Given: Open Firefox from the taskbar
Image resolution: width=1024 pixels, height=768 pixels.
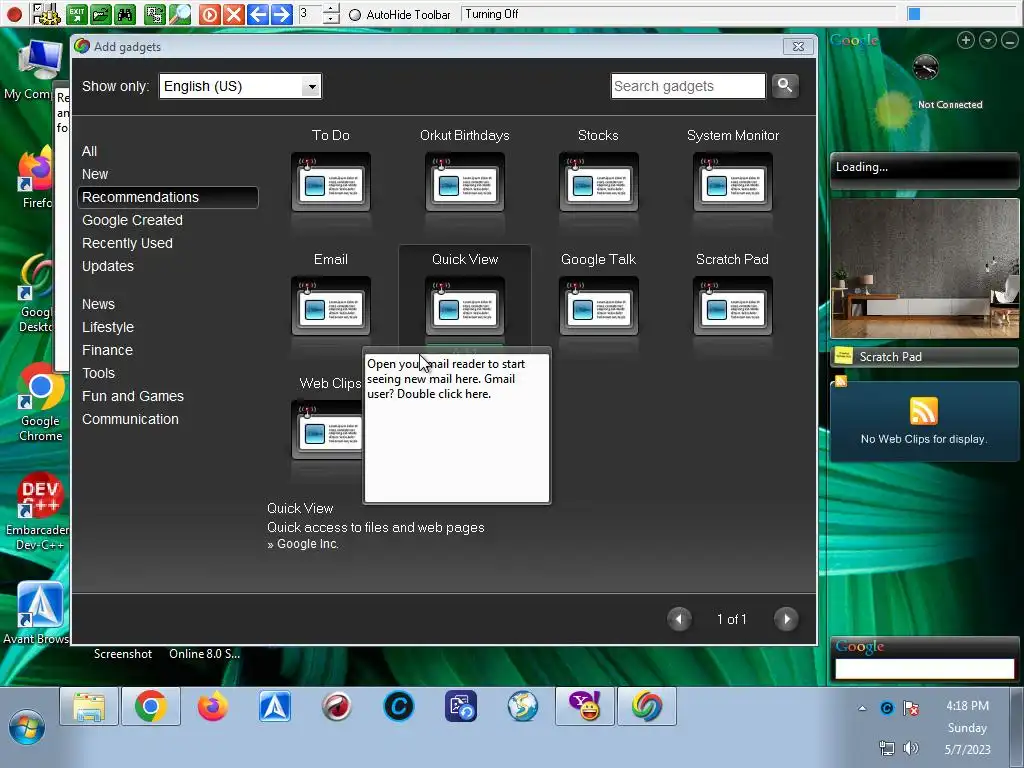Looking at the screenshot, I should click(x=213, y=707).
